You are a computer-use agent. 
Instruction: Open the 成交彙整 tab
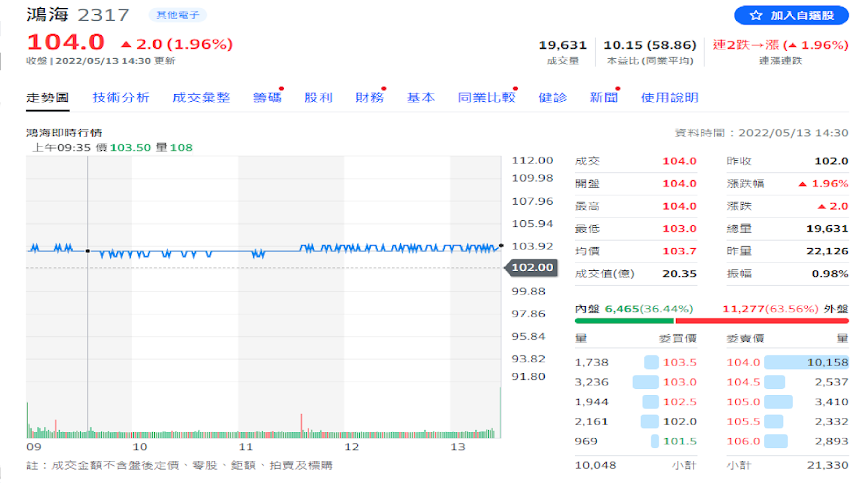(x=201, y=97)
